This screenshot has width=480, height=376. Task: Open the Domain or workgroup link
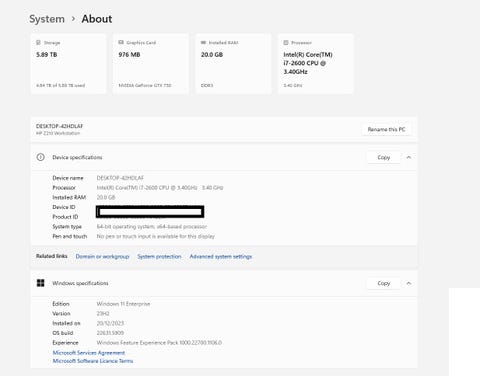pyautogui.click(x=102, y=256)
